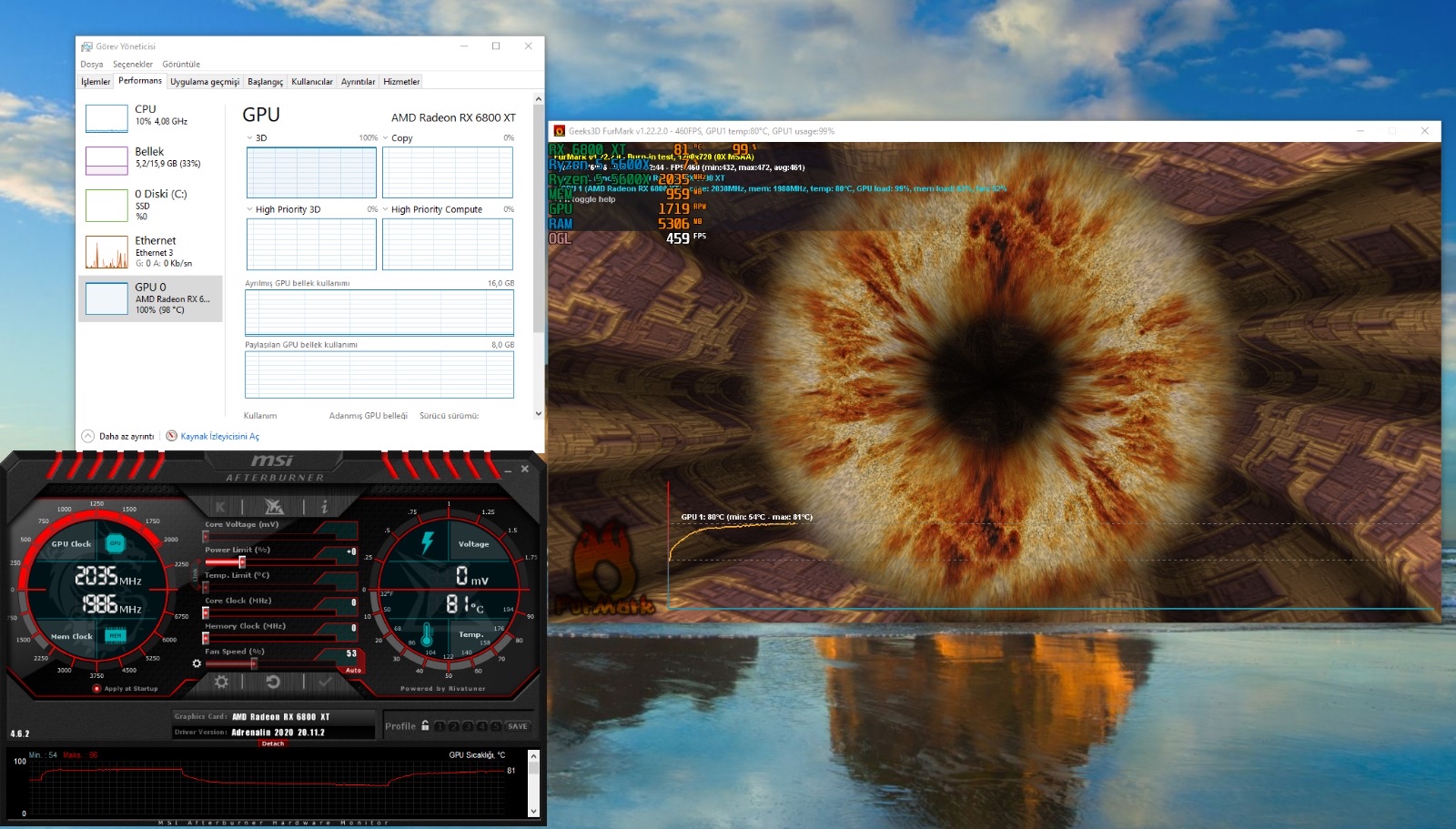Image resolution: width=1456 pixels, height=829 pixels.
Task: Open Kombustor via the K icon in Afterburner
Action: (220, 507)
